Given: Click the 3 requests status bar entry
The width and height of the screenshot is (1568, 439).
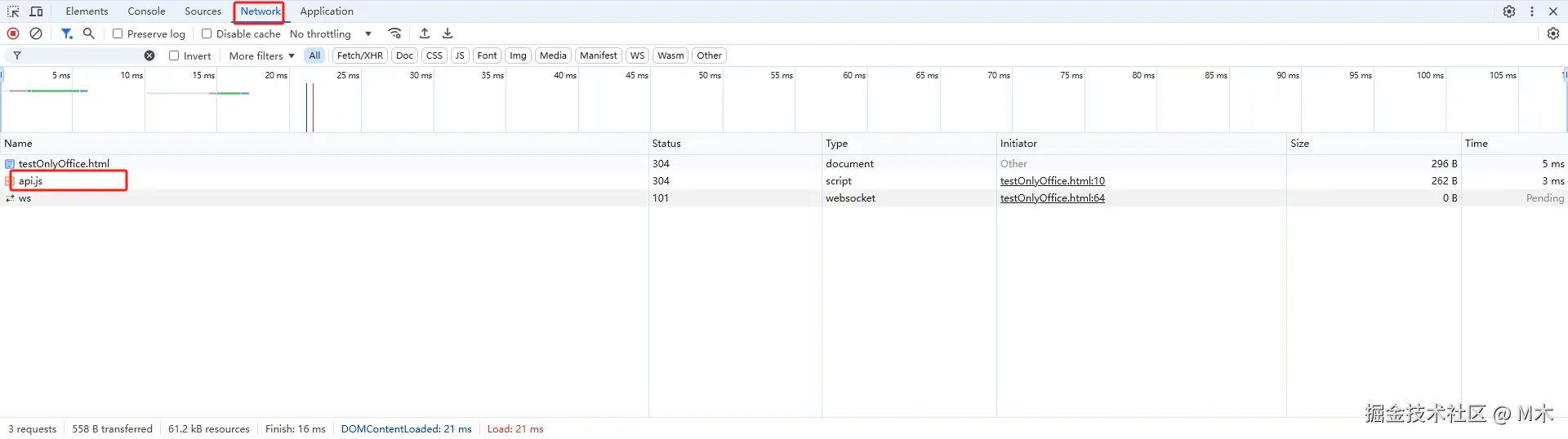Looking at the screenshot, I should (x=32, y=429).
